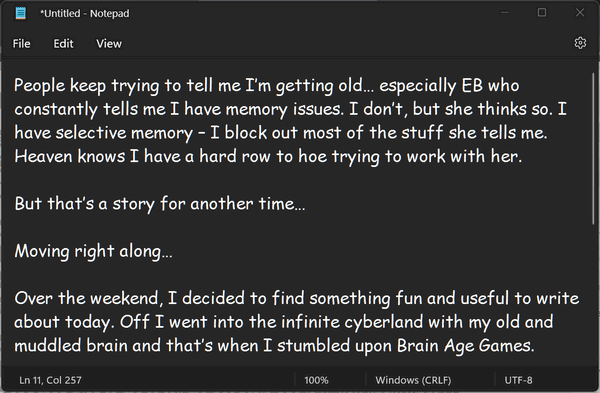The image size is (600, 393).
Task: Click the word 'cyberland' in the text
Action: coord(383,322)
